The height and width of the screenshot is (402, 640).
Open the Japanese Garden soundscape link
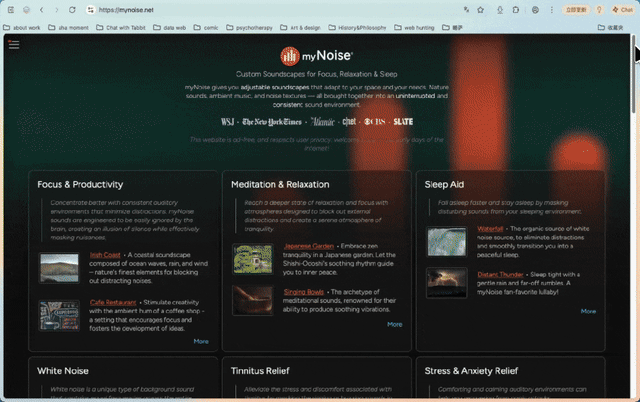click(309, 246)
